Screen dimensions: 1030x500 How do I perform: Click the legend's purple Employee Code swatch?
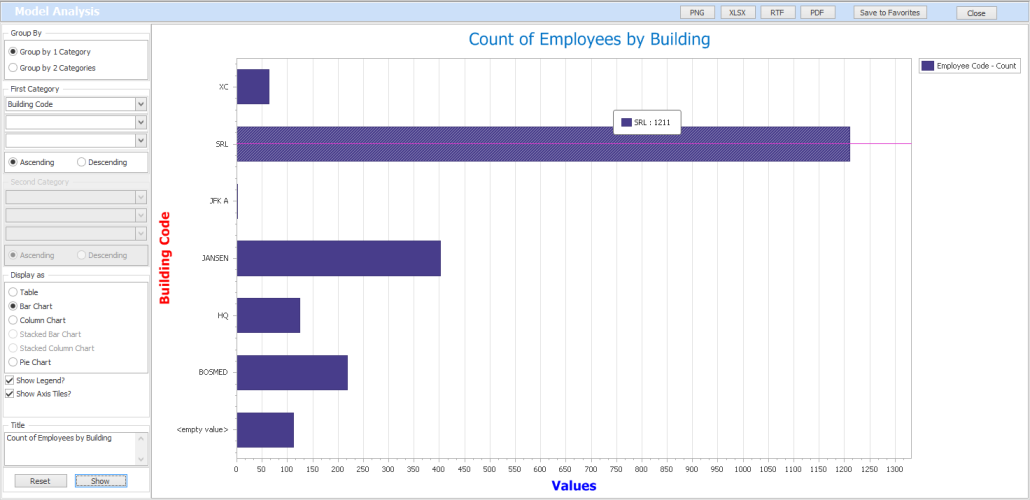click(x=927, y=65)
